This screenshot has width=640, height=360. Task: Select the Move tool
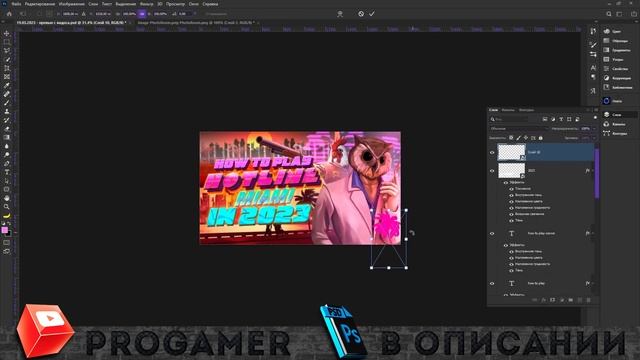pyautogui.click(x=7, y=33)
